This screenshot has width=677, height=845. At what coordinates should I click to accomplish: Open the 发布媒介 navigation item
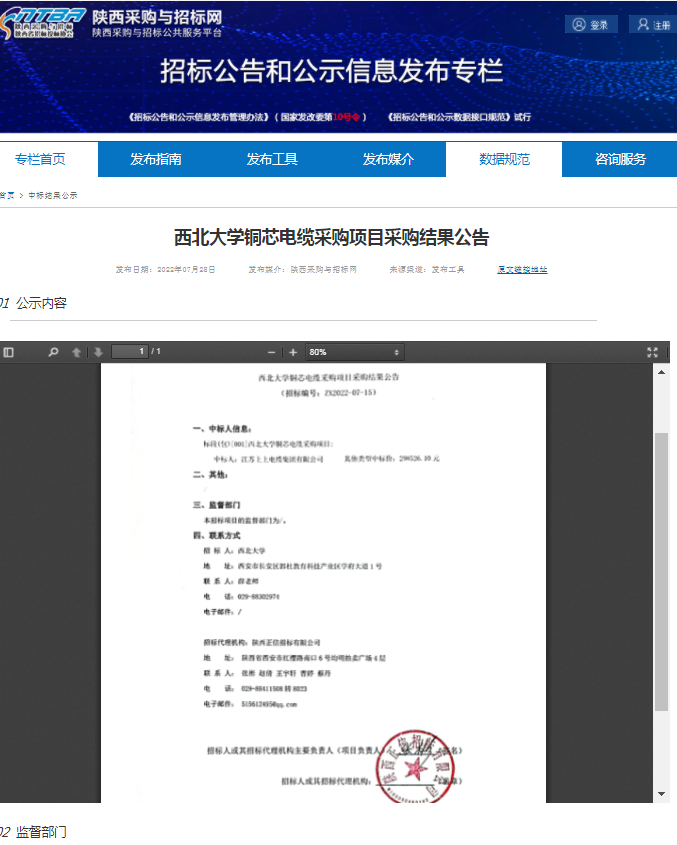(x=388, y=159)
